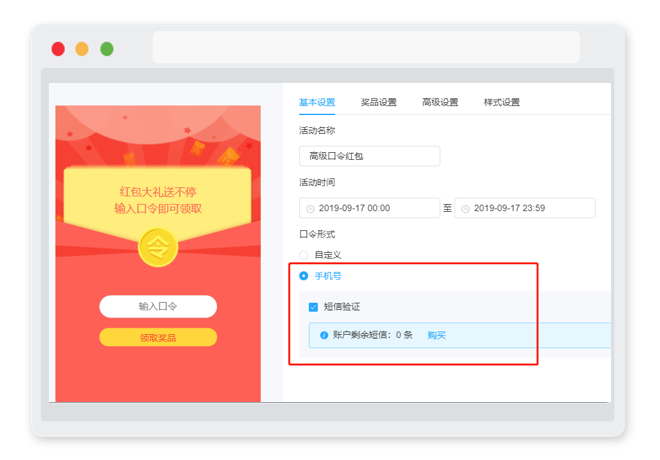The width and height of the screenshot is (660, 460).
Task: Click the 购买 link
Action: tap(436, 335)
